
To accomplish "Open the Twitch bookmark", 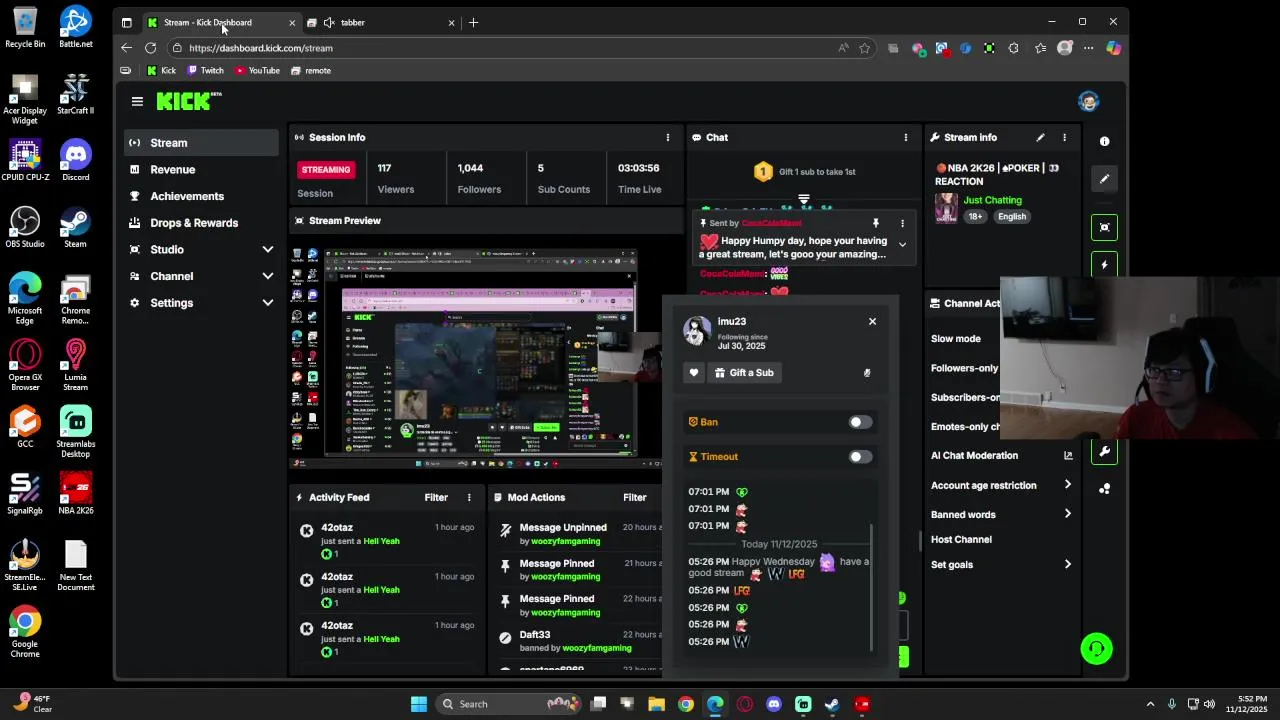I will 206,71.
